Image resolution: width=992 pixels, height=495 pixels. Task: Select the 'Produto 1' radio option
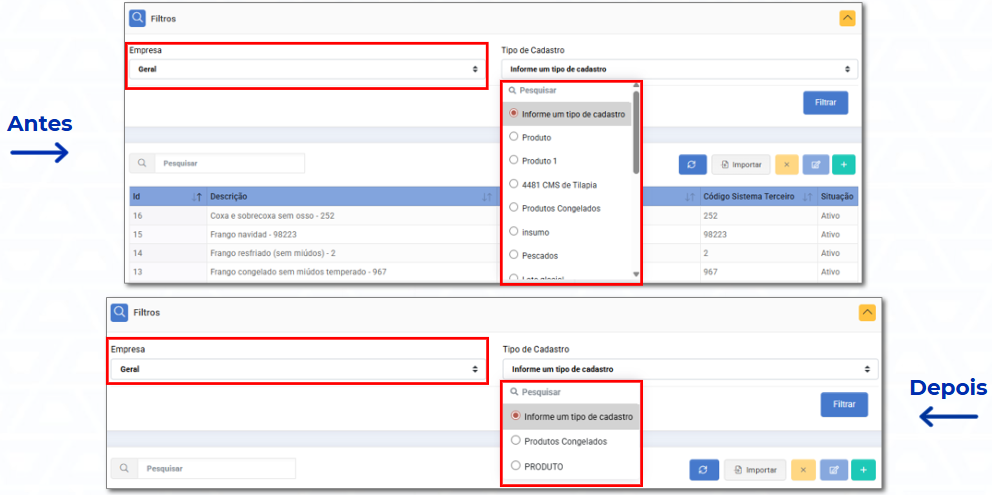tap(514, 160)
